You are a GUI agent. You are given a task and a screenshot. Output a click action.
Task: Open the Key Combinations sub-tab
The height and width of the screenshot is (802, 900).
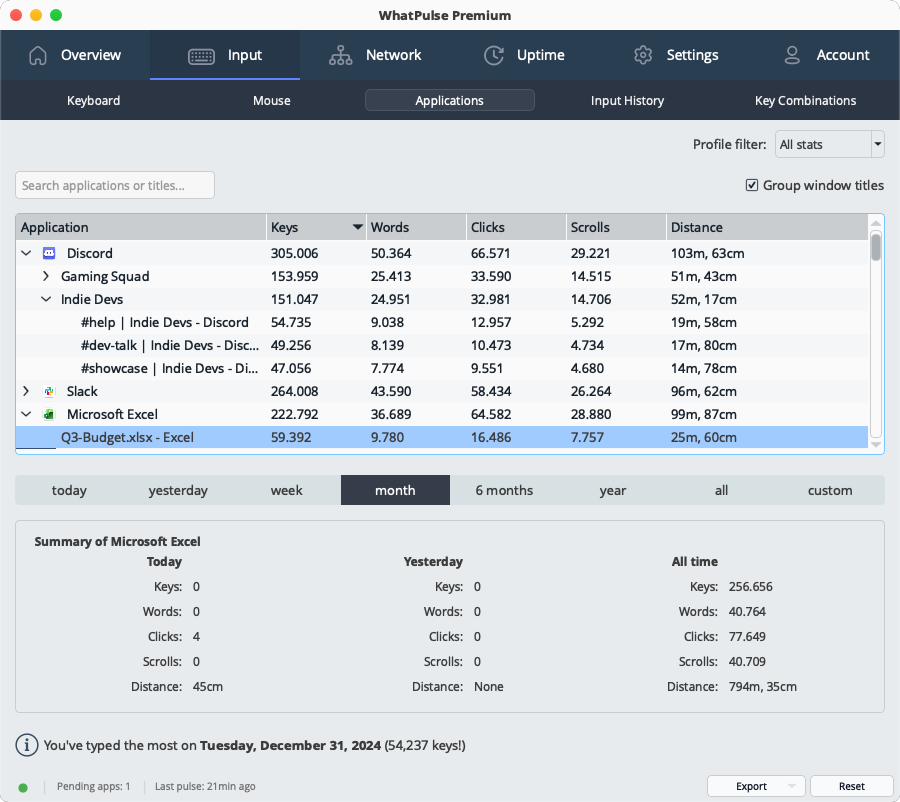805,100
